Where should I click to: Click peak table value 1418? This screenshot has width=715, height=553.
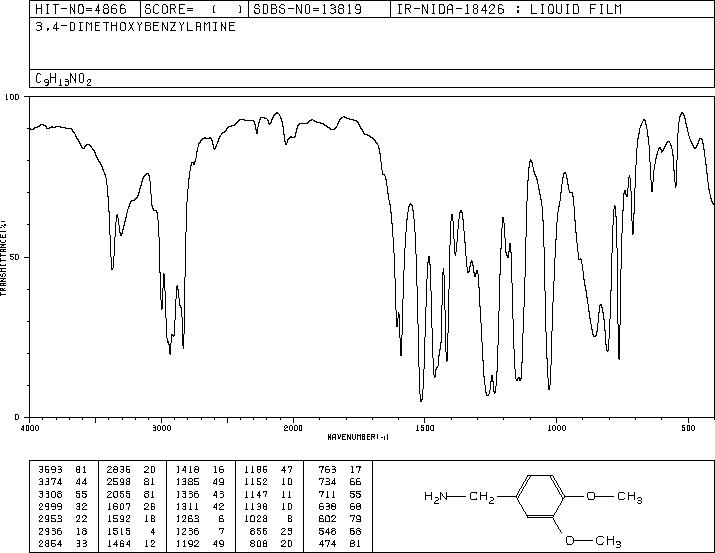click(x=187, y=470)
